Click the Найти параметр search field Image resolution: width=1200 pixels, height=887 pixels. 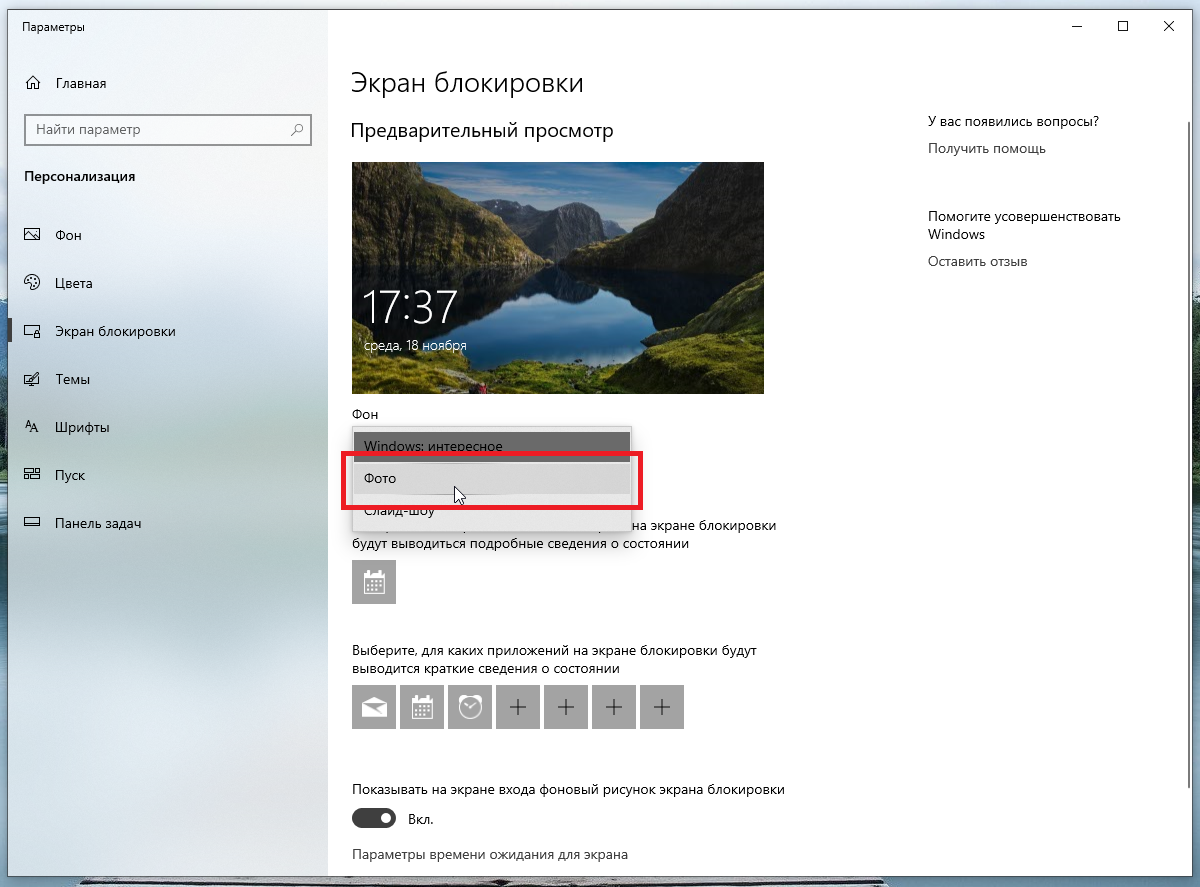[168, 130]
